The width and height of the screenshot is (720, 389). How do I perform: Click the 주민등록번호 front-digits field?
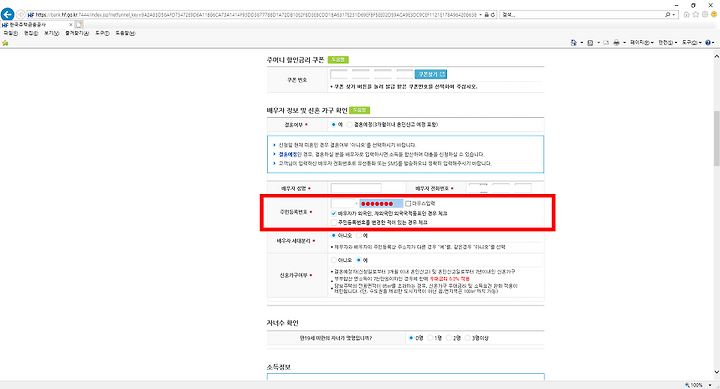[343, 203]
